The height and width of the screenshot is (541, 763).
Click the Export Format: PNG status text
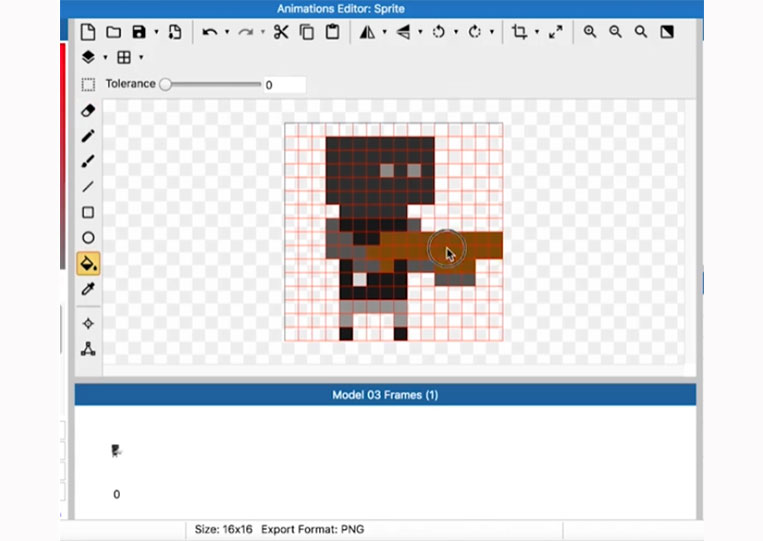(x=312, y=529)
